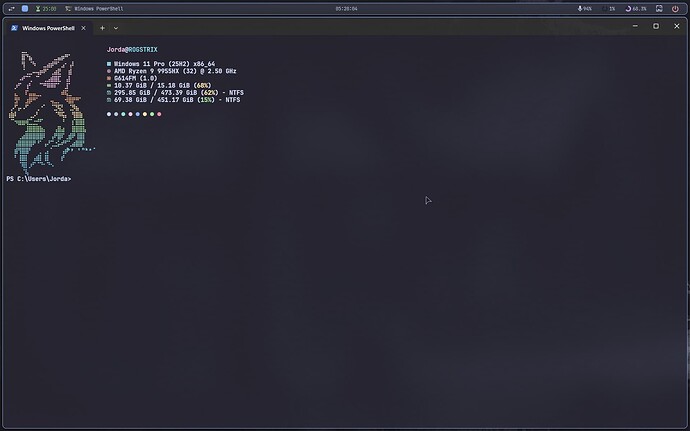This screenshot has width=690, height=431.
Task: Click the tray icon left of power button
Action: coord(659,8)
